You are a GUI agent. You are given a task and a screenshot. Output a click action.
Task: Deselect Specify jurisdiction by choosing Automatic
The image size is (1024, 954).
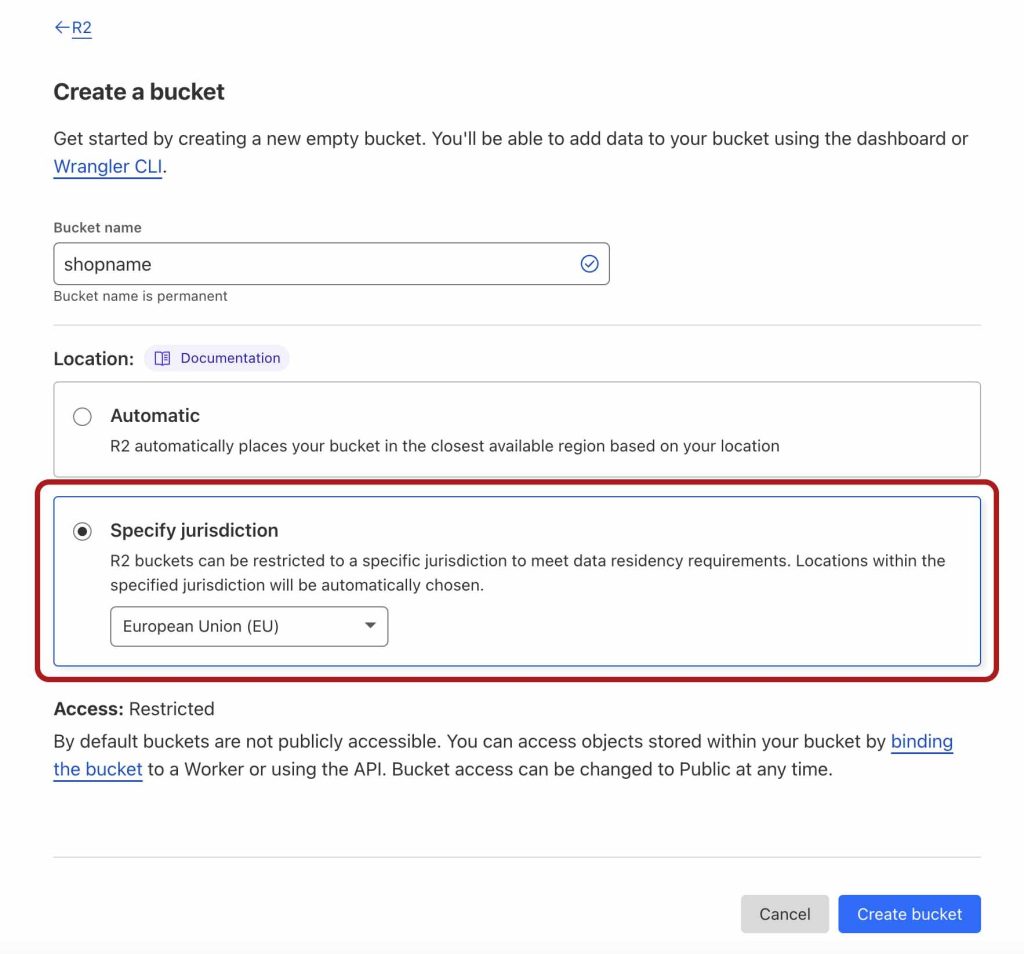click(x=82, y=416)
